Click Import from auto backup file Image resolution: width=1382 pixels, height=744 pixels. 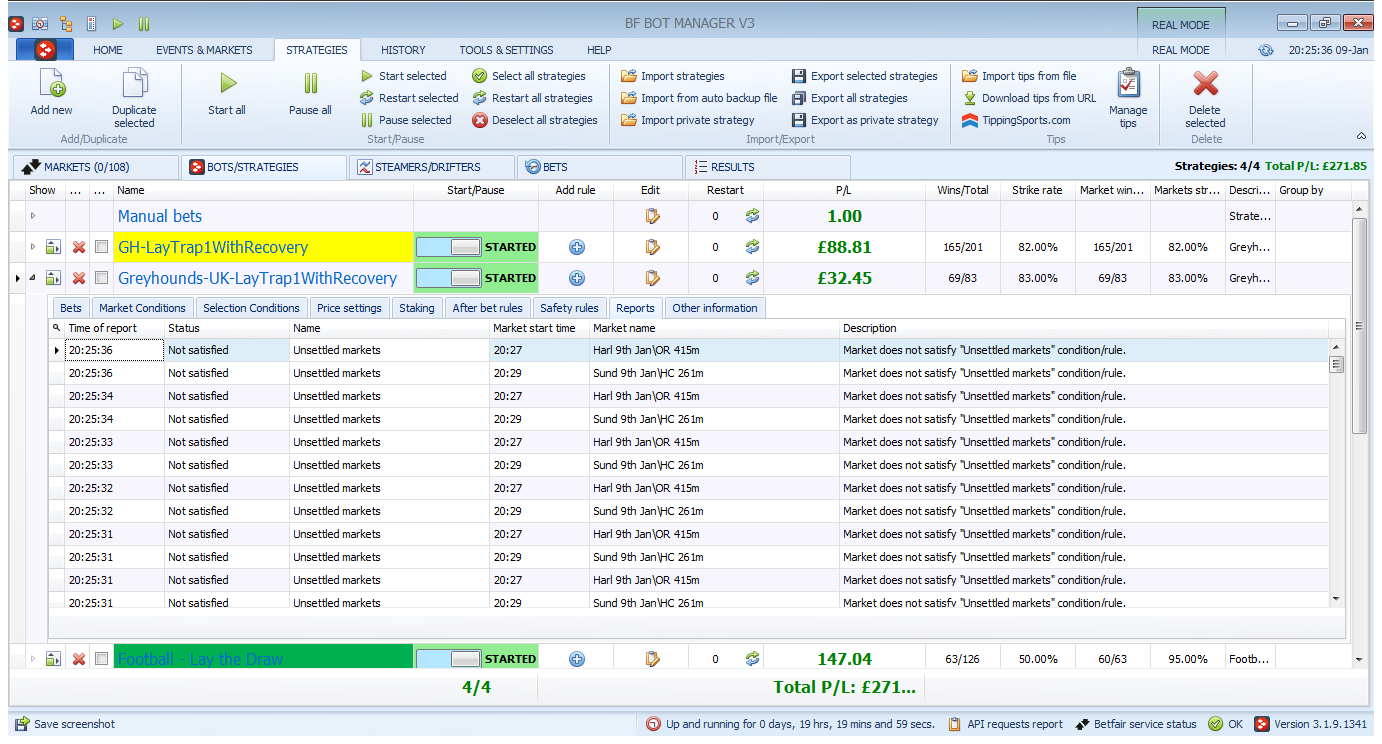pos(699,98)
